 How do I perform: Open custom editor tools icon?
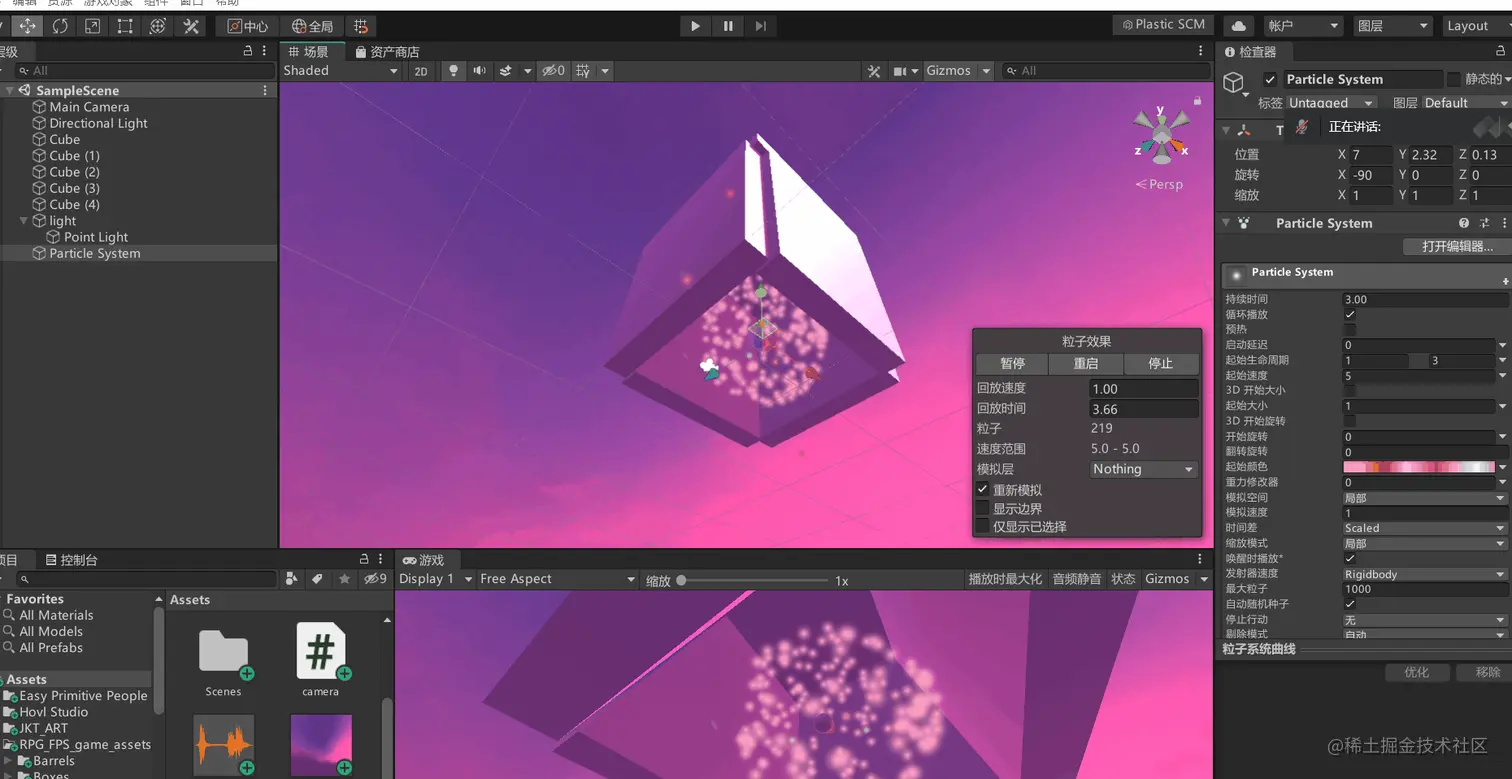(x=190, y=26)
